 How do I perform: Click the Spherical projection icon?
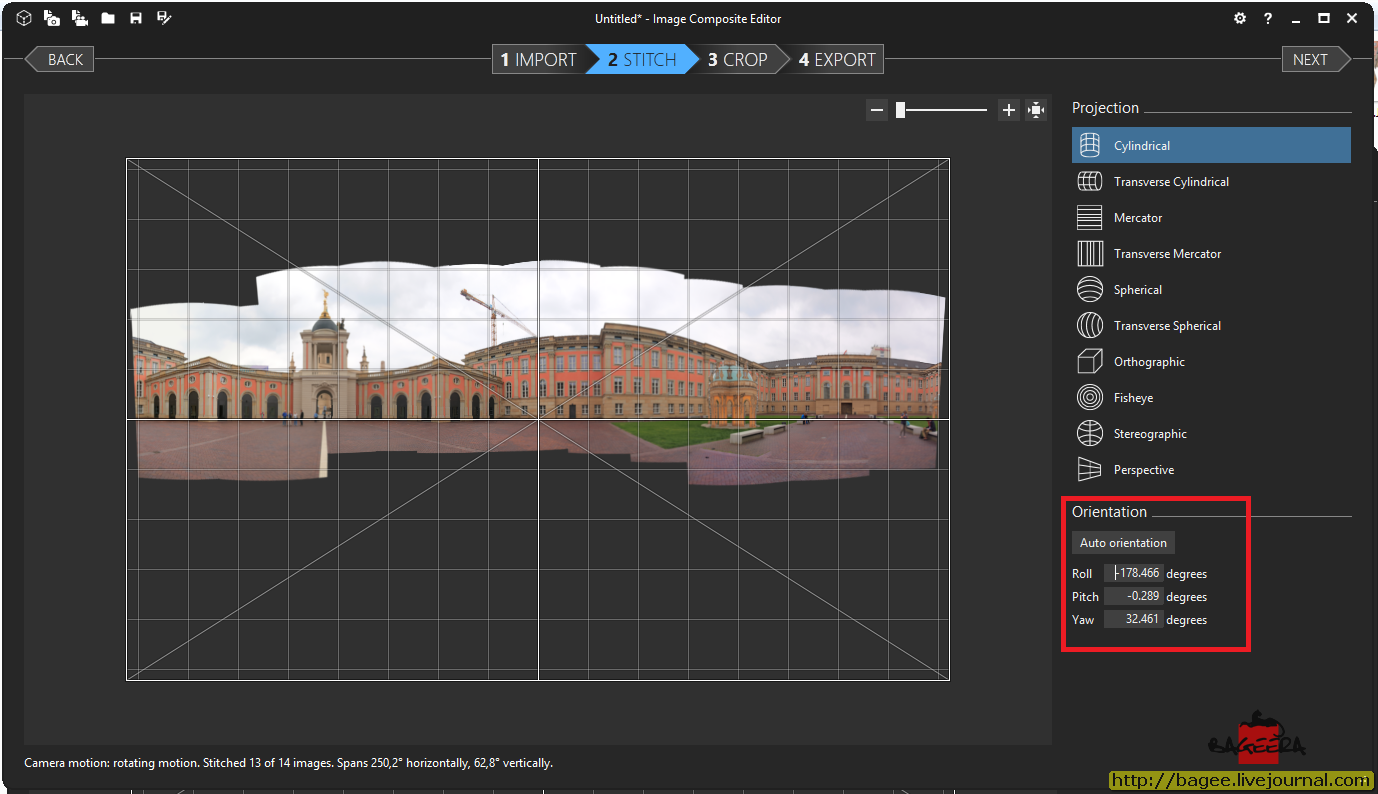1090,289
